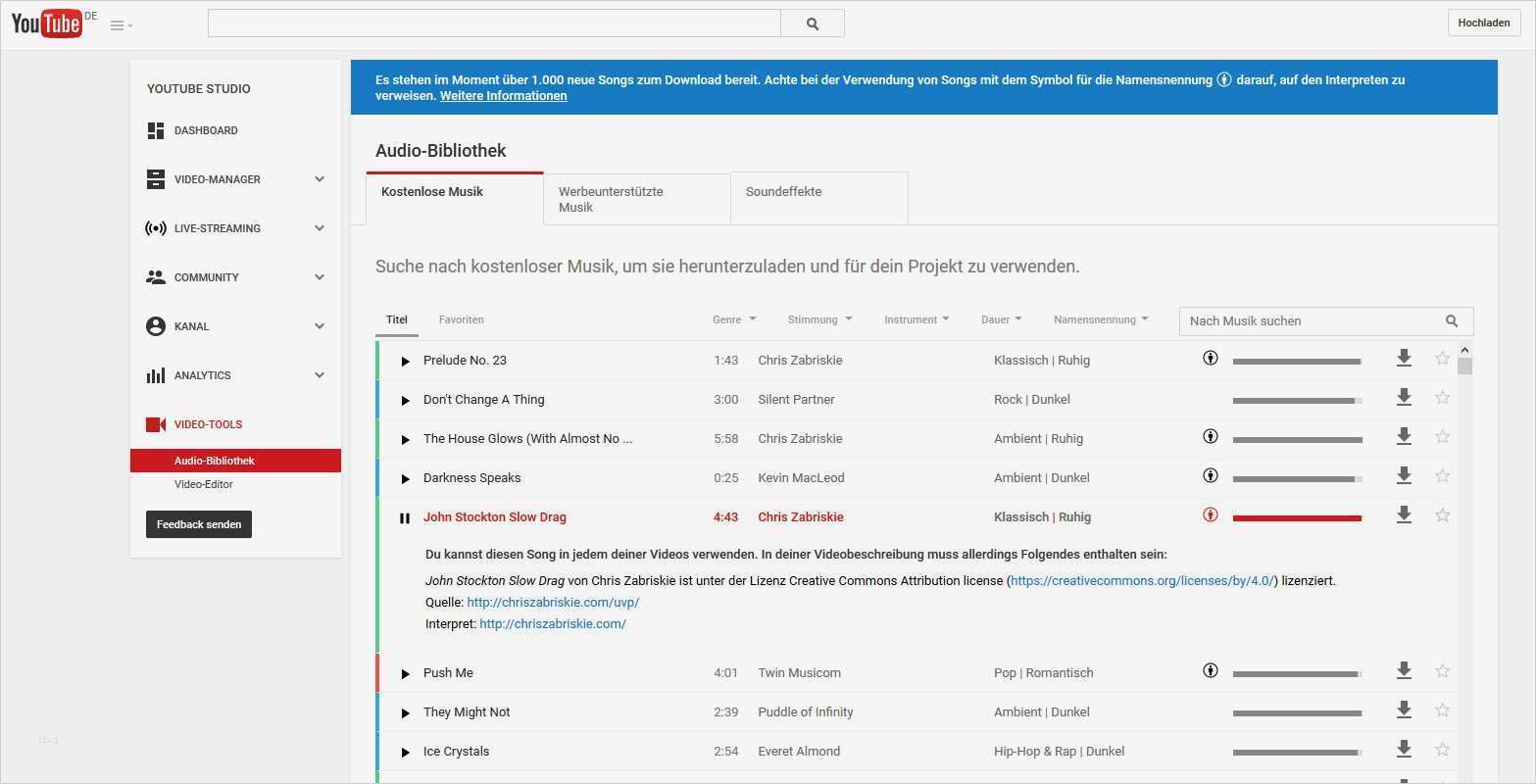Screen dimensions: 1536x784
Task: Click the Community people icon
Action: [156, 277]
